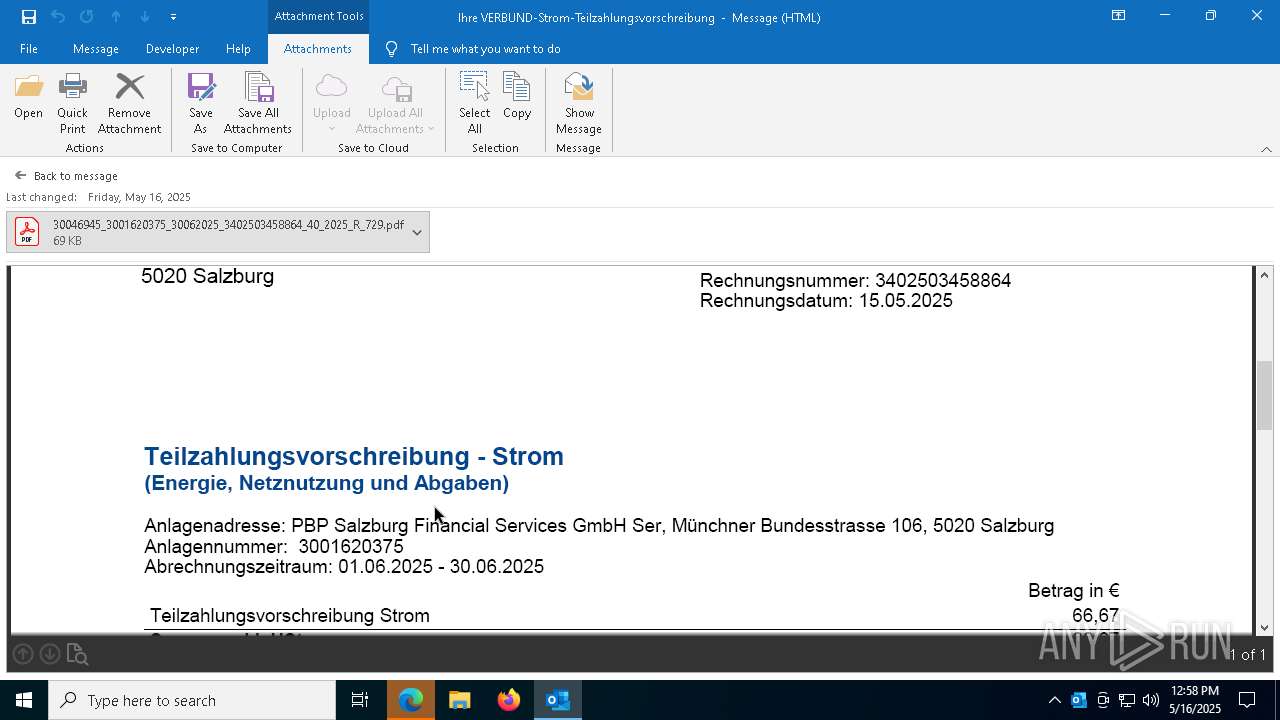Click the (Energie, Netznutzung und Abgaben) subtitle

point(326,483)
